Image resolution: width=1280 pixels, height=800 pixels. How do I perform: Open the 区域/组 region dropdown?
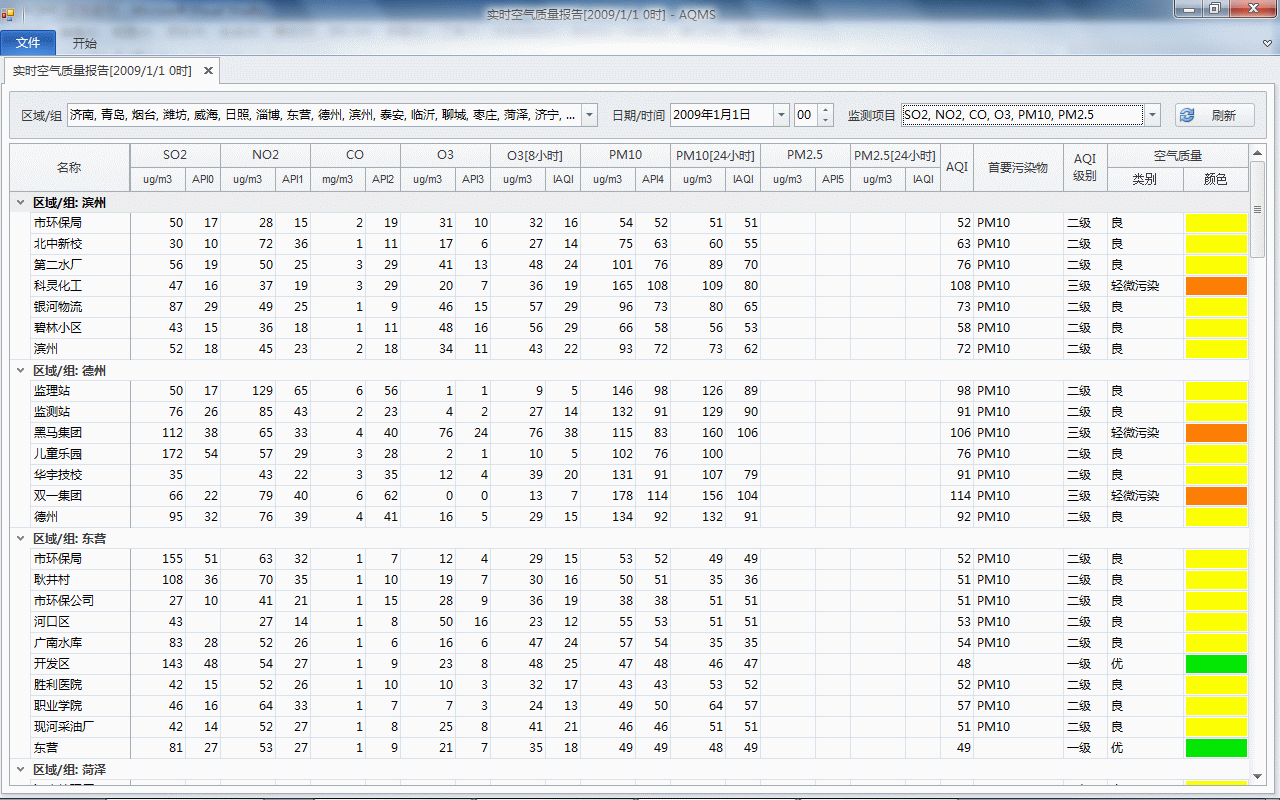tap(589, 115)
